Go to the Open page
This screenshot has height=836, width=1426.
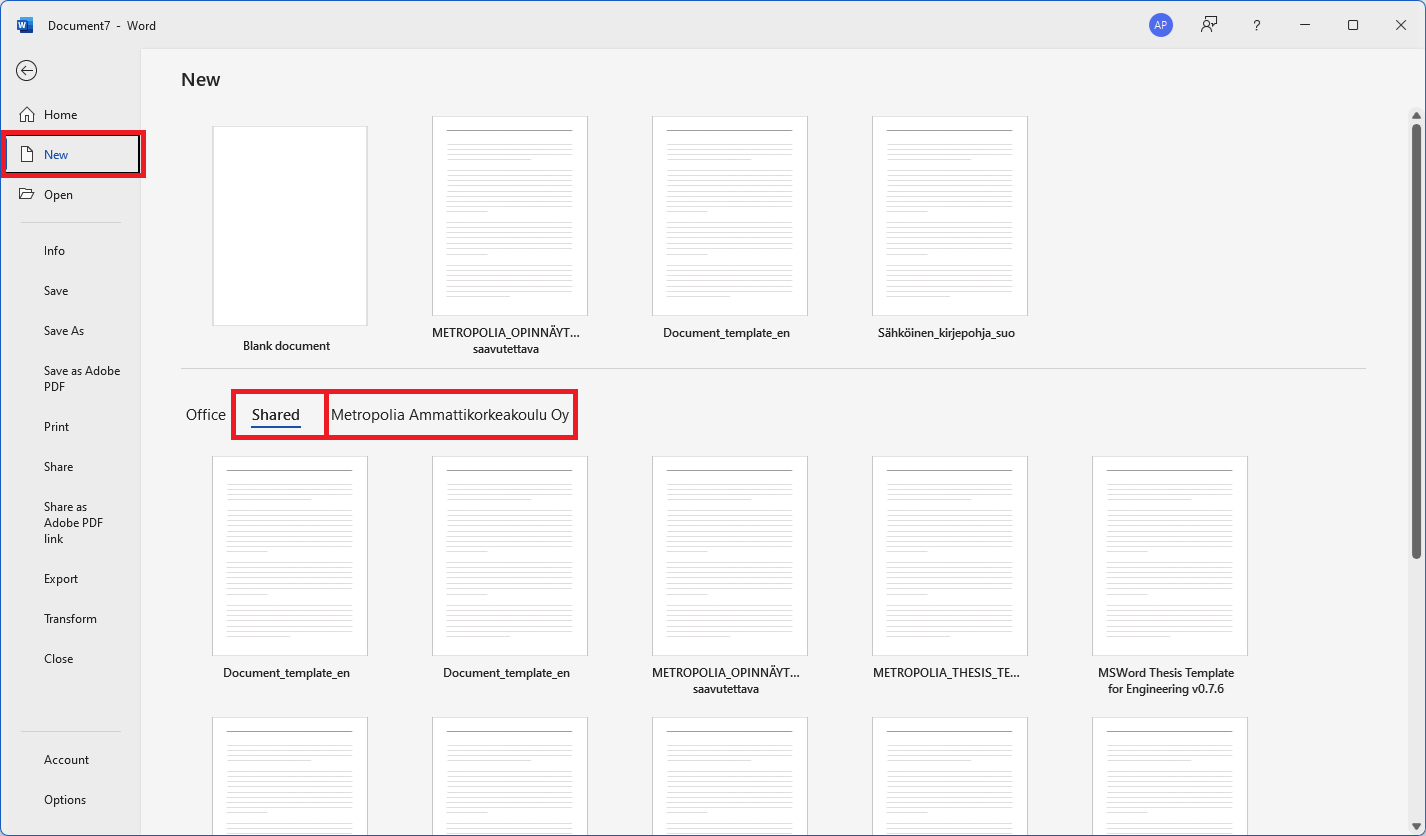pyautogui.click(x=70, y=195)
